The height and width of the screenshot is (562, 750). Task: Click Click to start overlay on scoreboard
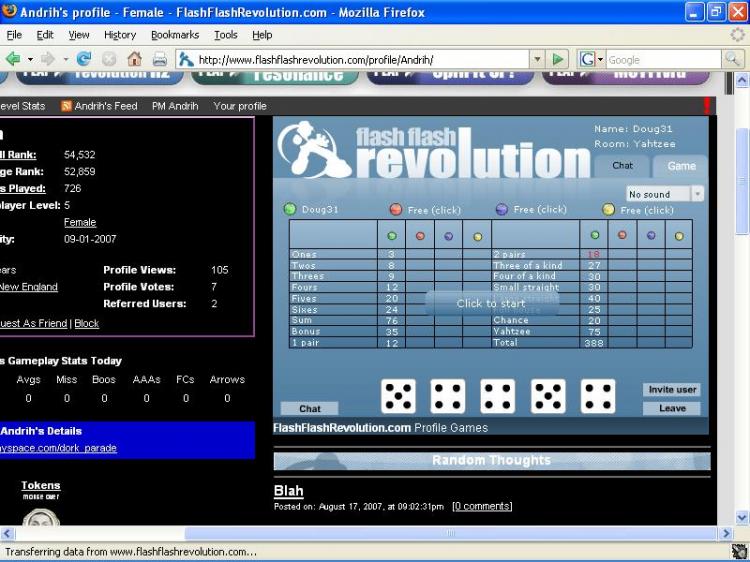pos(491,303)
